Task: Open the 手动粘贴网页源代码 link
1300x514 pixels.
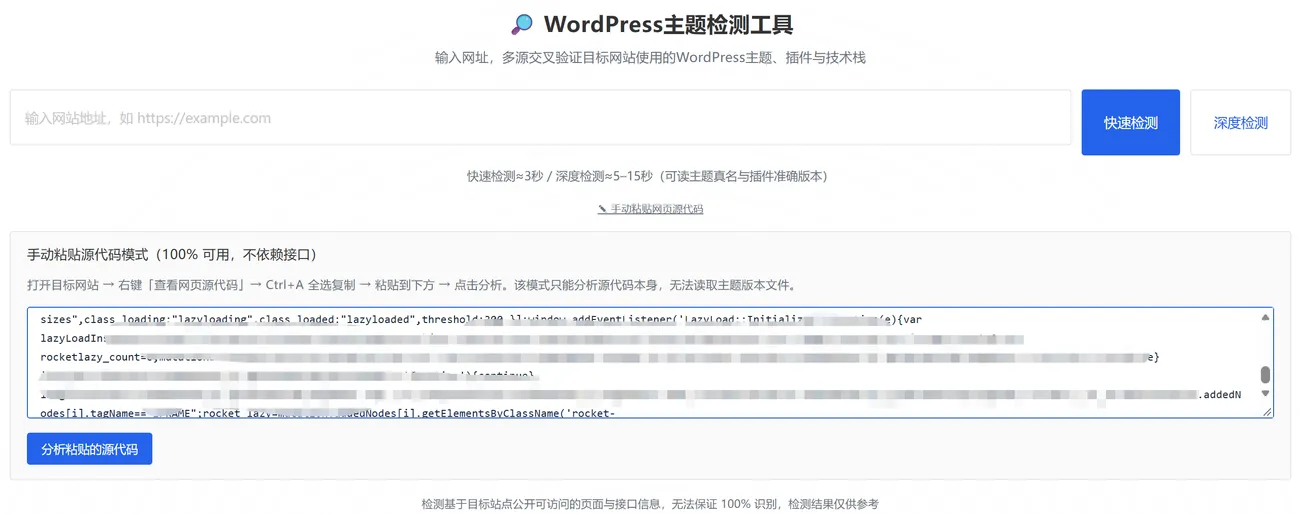Action: pyautogui.click(x=650, y=209)
